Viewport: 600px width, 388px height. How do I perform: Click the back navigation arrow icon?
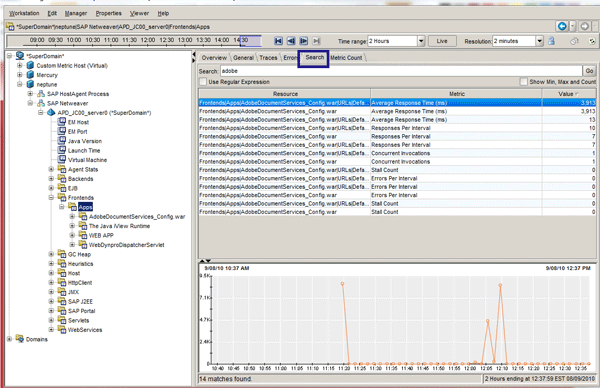(562, 26)
